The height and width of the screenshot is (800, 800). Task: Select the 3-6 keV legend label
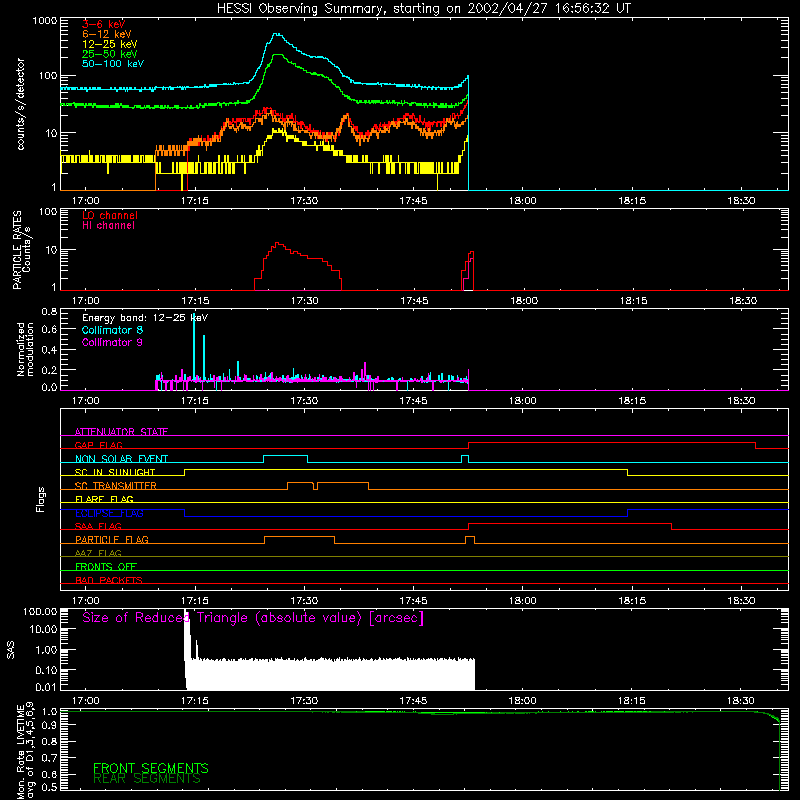(103, 24)
